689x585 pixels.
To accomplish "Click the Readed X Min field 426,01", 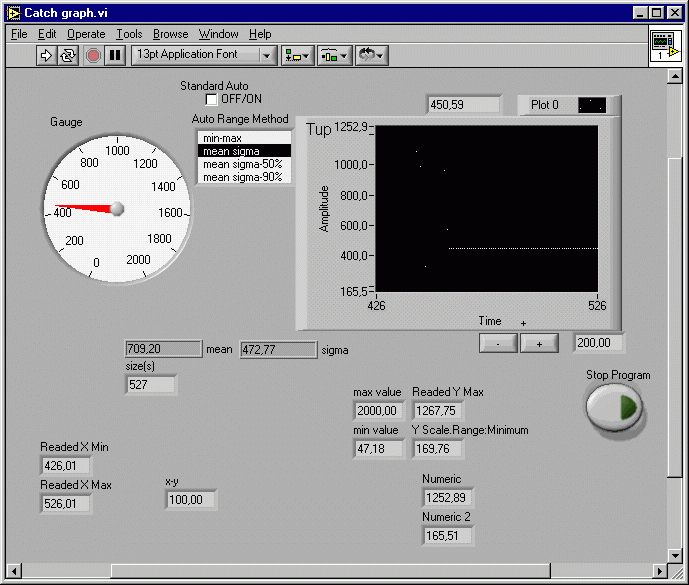I will click(x=66, y=466).
